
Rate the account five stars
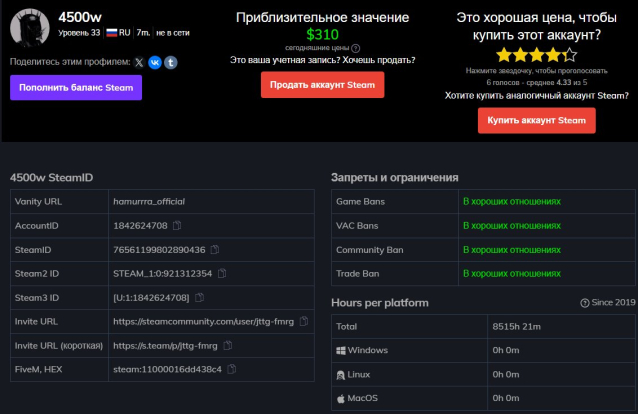570,55
